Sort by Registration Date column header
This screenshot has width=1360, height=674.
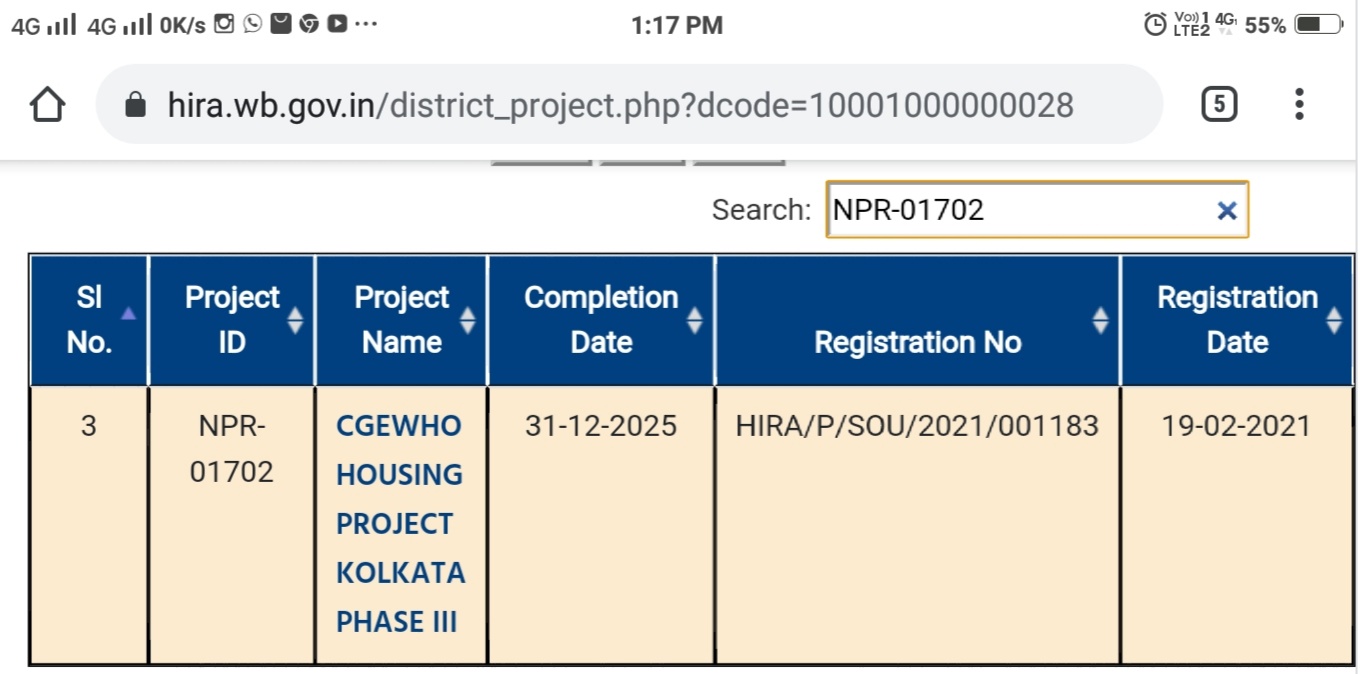click(1238, 320)
